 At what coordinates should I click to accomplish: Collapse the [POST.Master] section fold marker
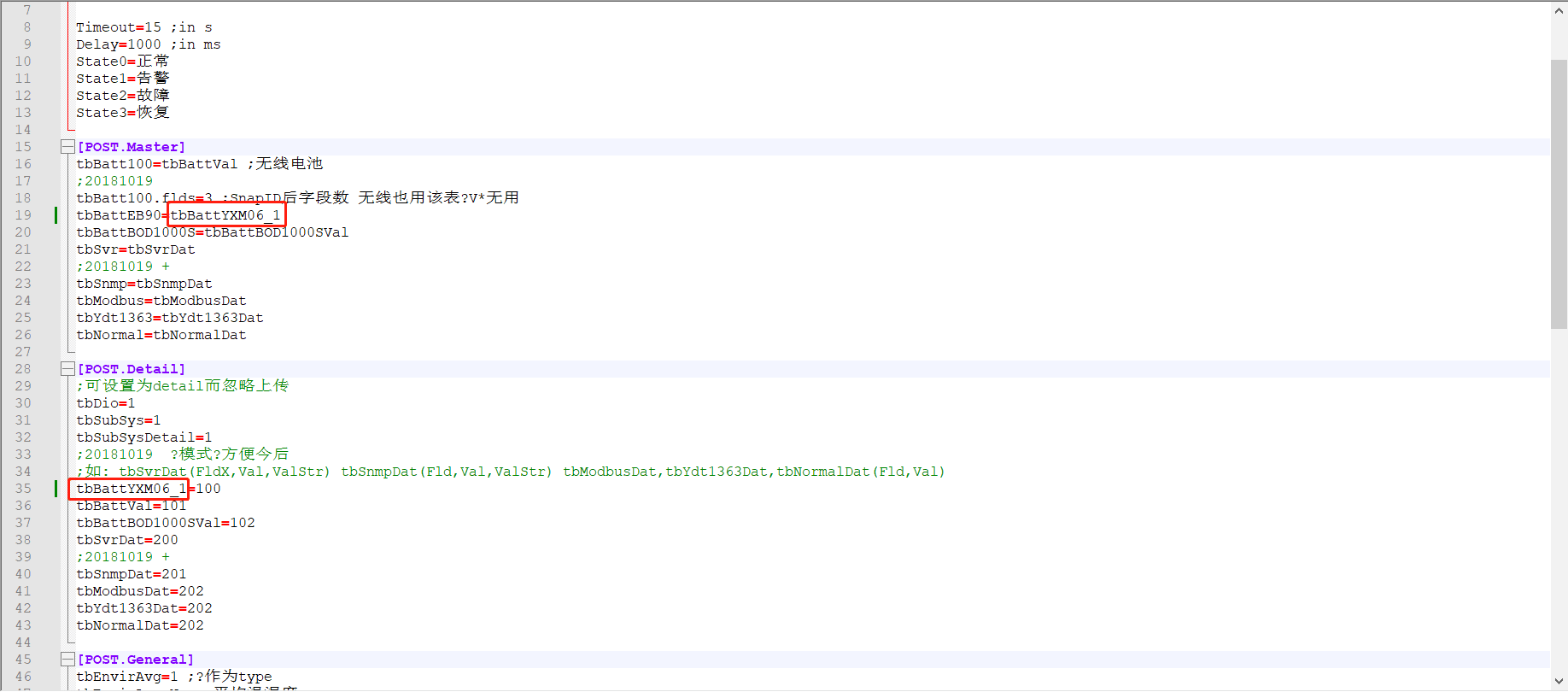point(67,147)
